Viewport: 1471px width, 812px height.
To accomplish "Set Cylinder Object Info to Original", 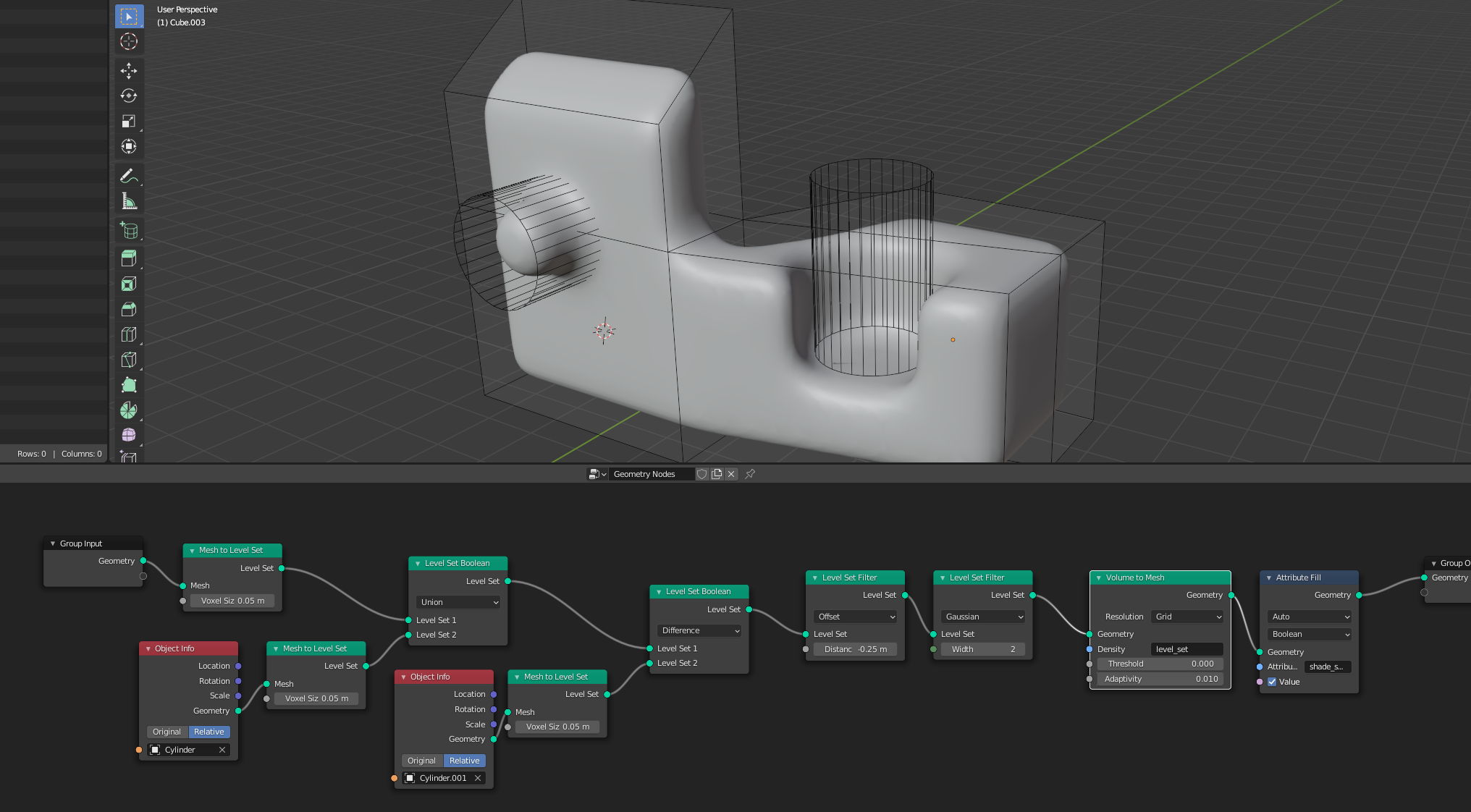I will (x=167, y=732).
